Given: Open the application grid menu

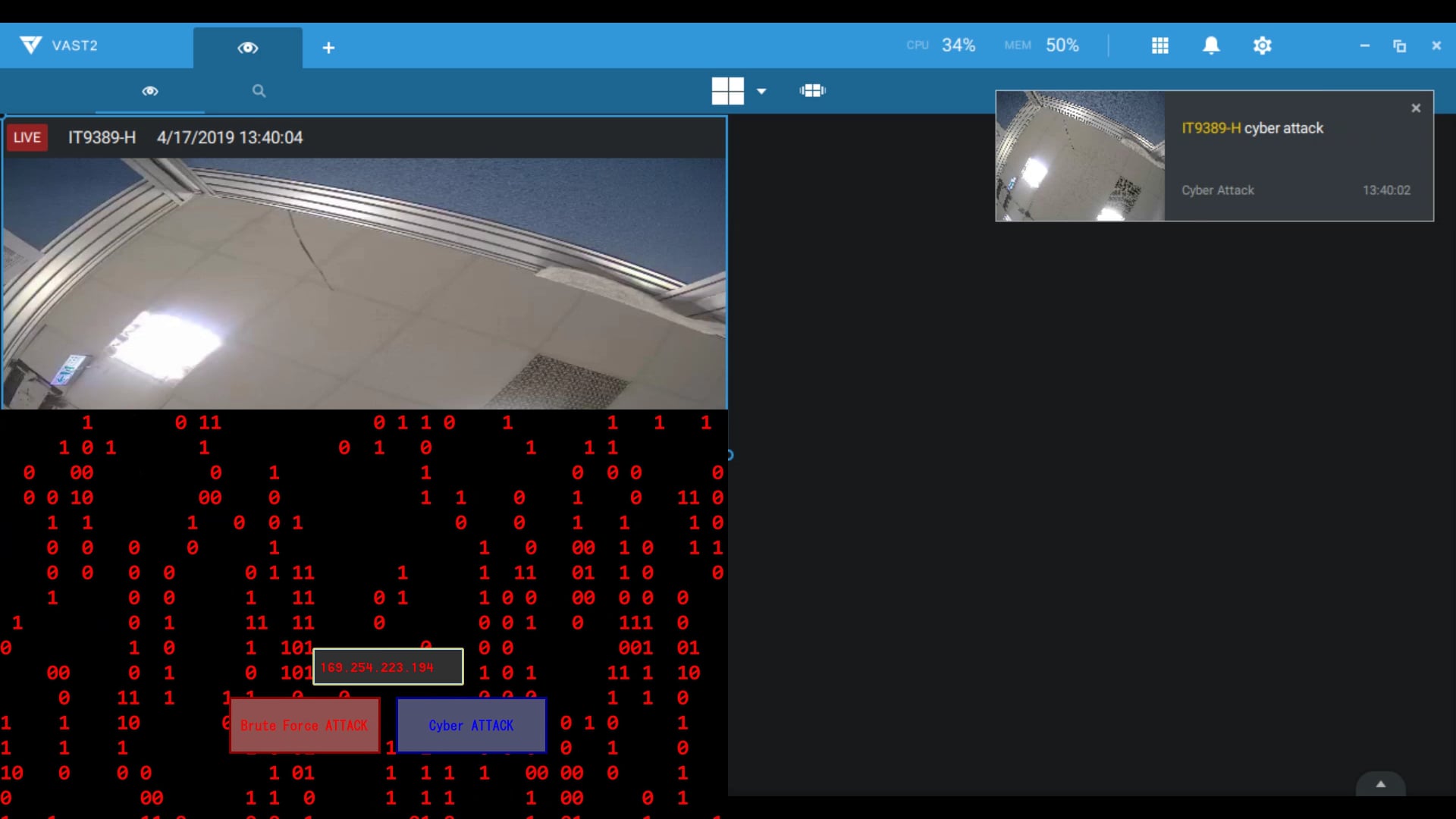Looking at the screenshot, I should [x=1160, y=45].
